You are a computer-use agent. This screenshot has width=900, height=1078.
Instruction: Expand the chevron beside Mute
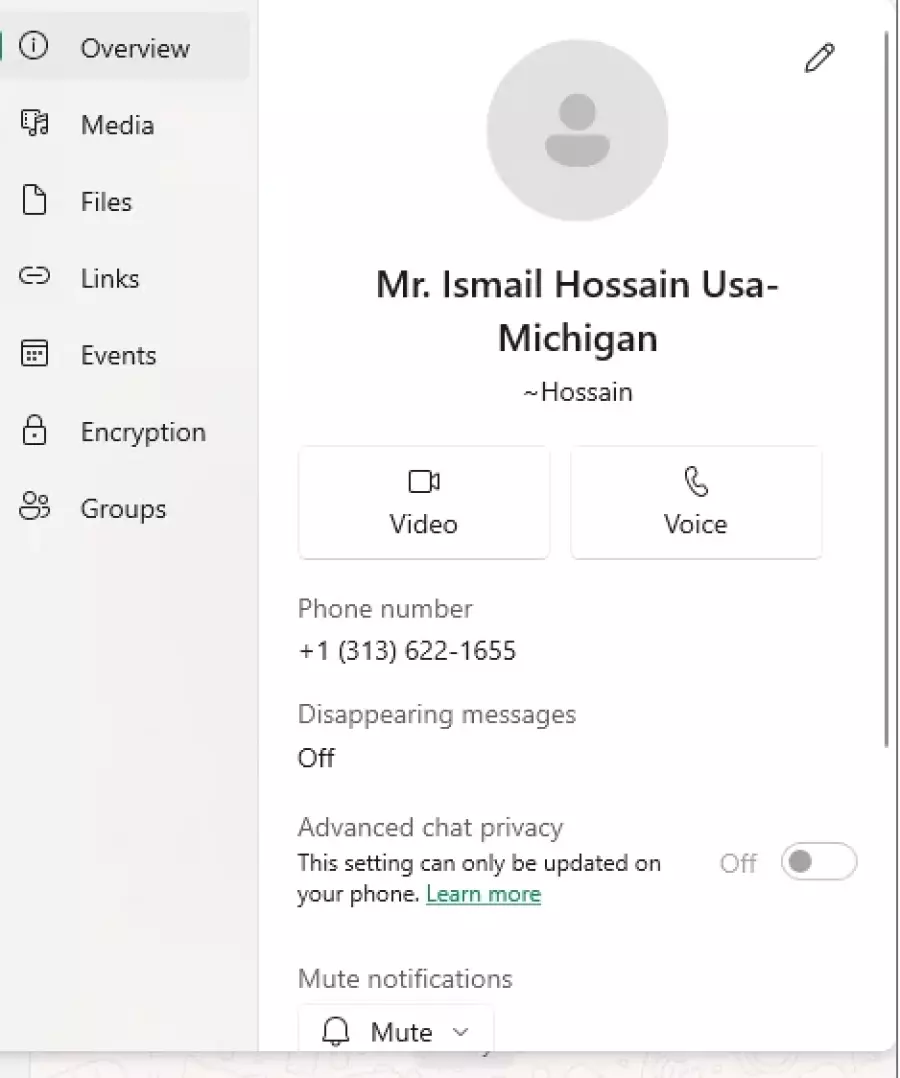[x=461, y=1031]
